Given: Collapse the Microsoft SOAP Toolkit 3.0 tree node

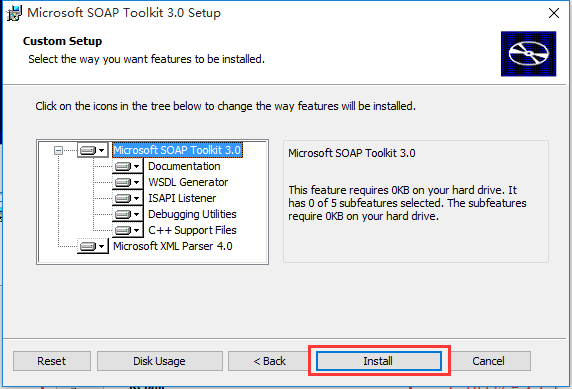Looking at the screenshot, I should coord(58,150).
